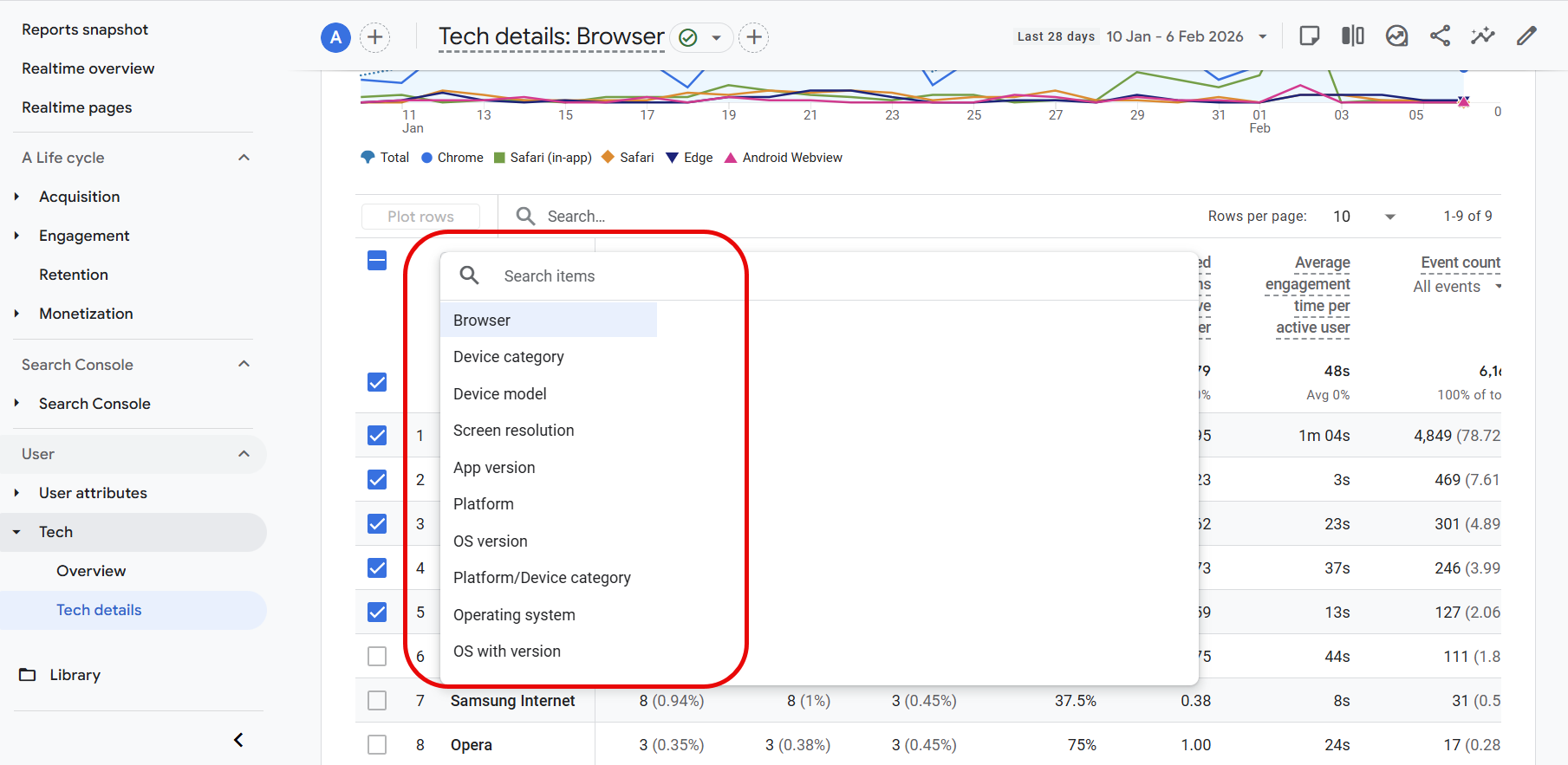Click the green report status checkmark icon
Viewport: 1568px width, 765px height.
(x=688, y=37)
